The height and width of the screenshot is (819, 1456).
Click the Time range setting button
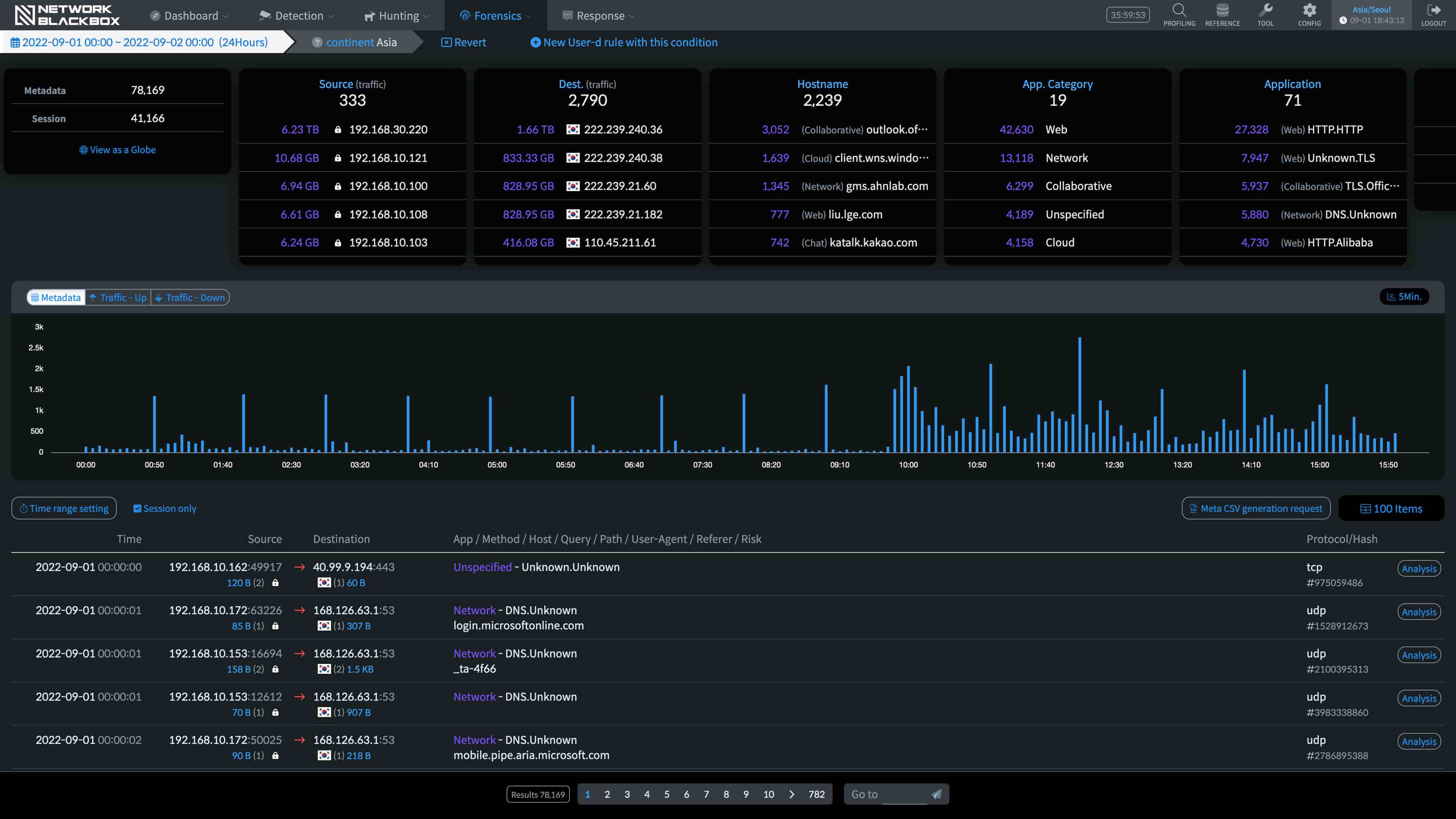[x=64, y=509]
